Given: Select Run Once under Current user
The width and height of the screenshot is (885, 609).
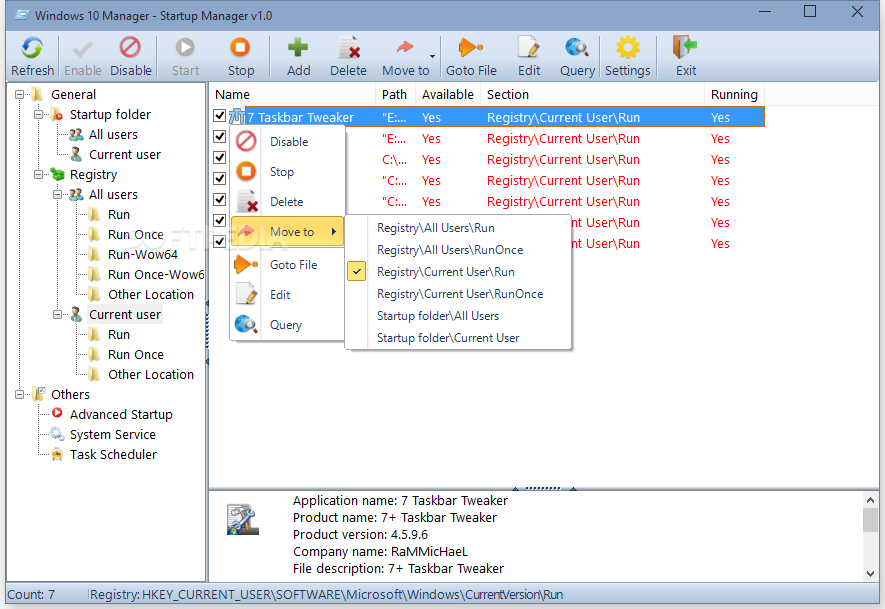Looking at the screenshot, I should [135, 354].
